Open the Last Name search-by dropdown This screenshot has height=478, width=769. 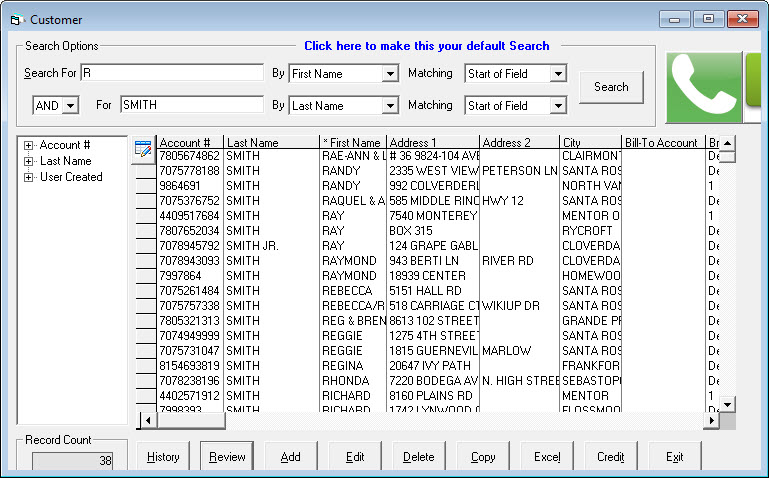tap(390, 106)
